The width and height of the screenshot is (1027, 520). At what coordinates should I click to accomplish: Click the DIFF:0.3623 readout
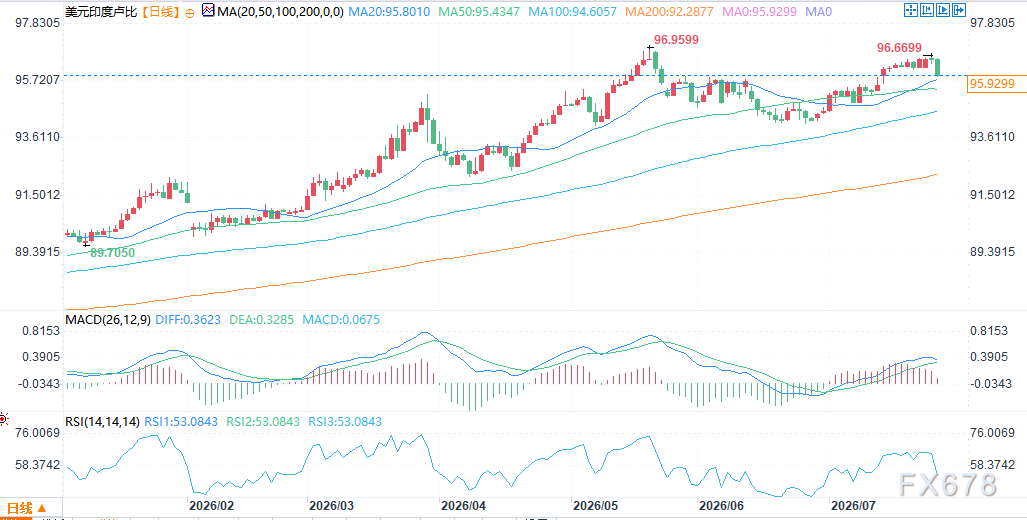[187, 320]
